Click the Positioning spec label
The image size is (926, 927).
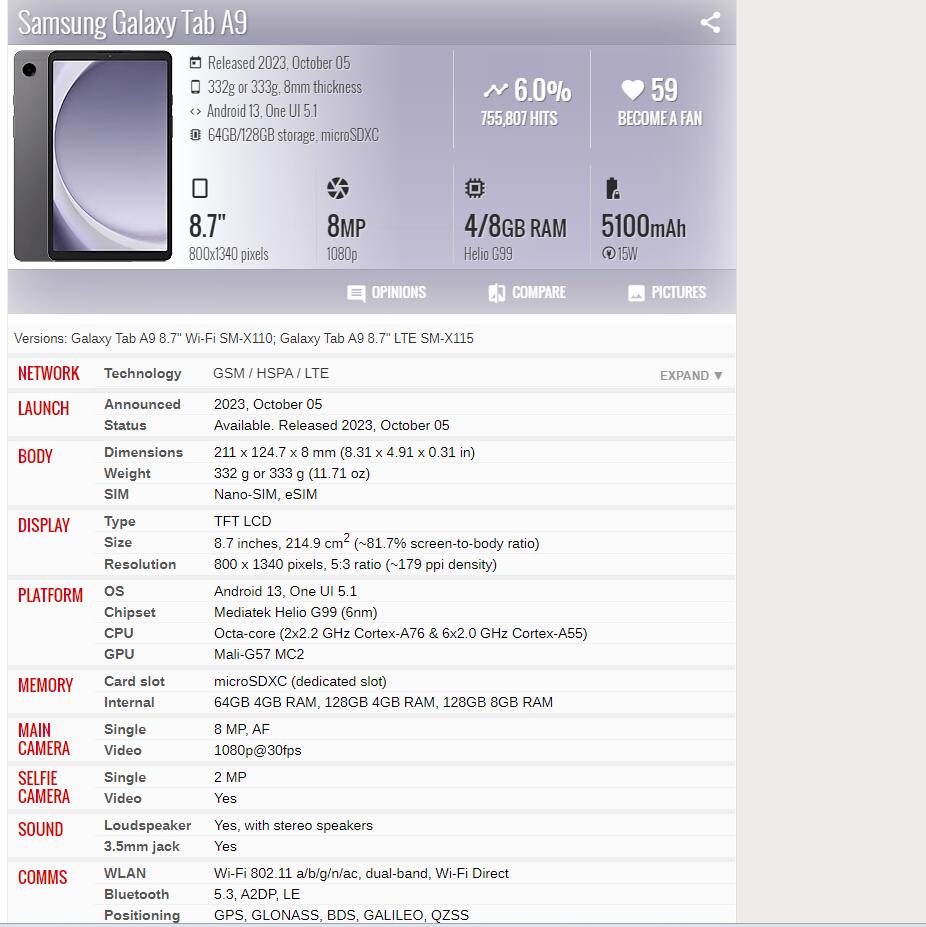tap(142, 915)
